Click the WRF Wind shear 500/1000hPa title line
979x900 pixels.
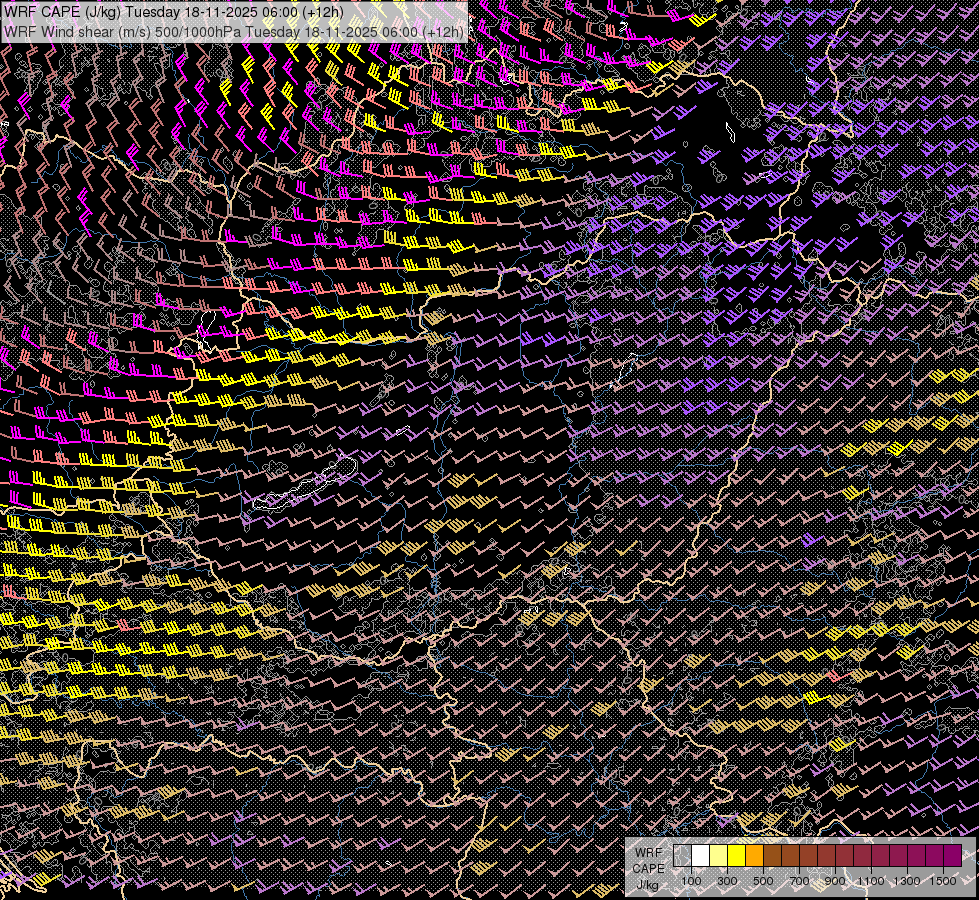(234, 32)
